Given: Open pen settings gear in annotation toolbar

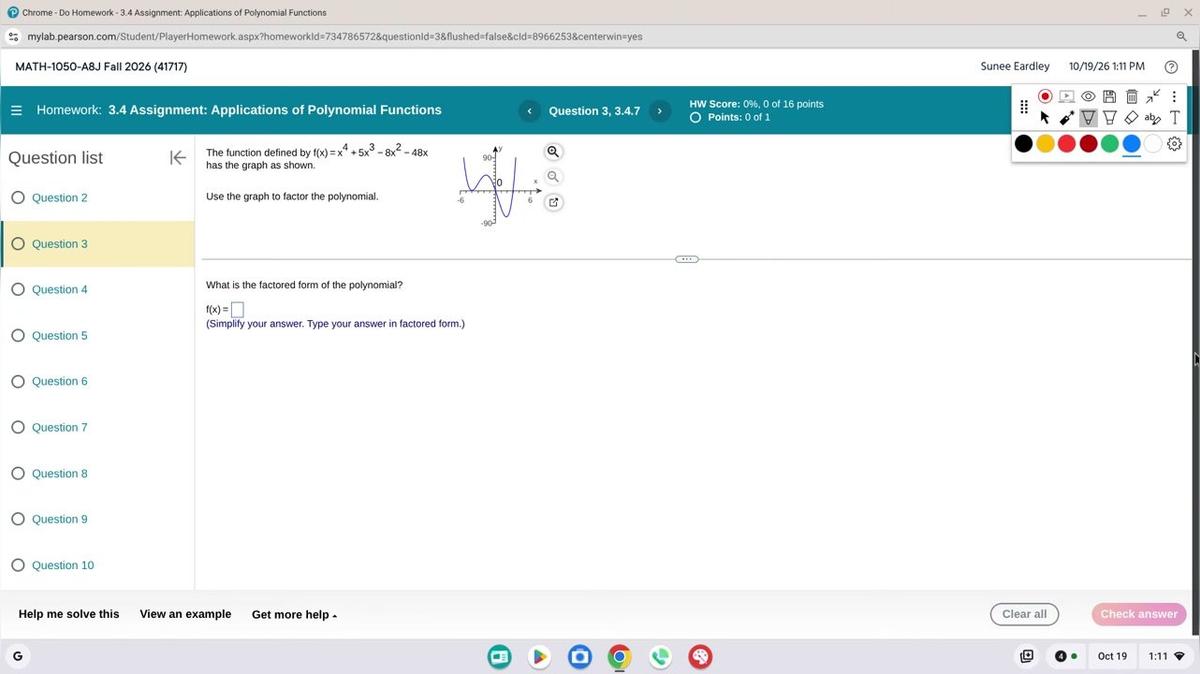Looking at the screenshot, I should [x=1175, y=144].
